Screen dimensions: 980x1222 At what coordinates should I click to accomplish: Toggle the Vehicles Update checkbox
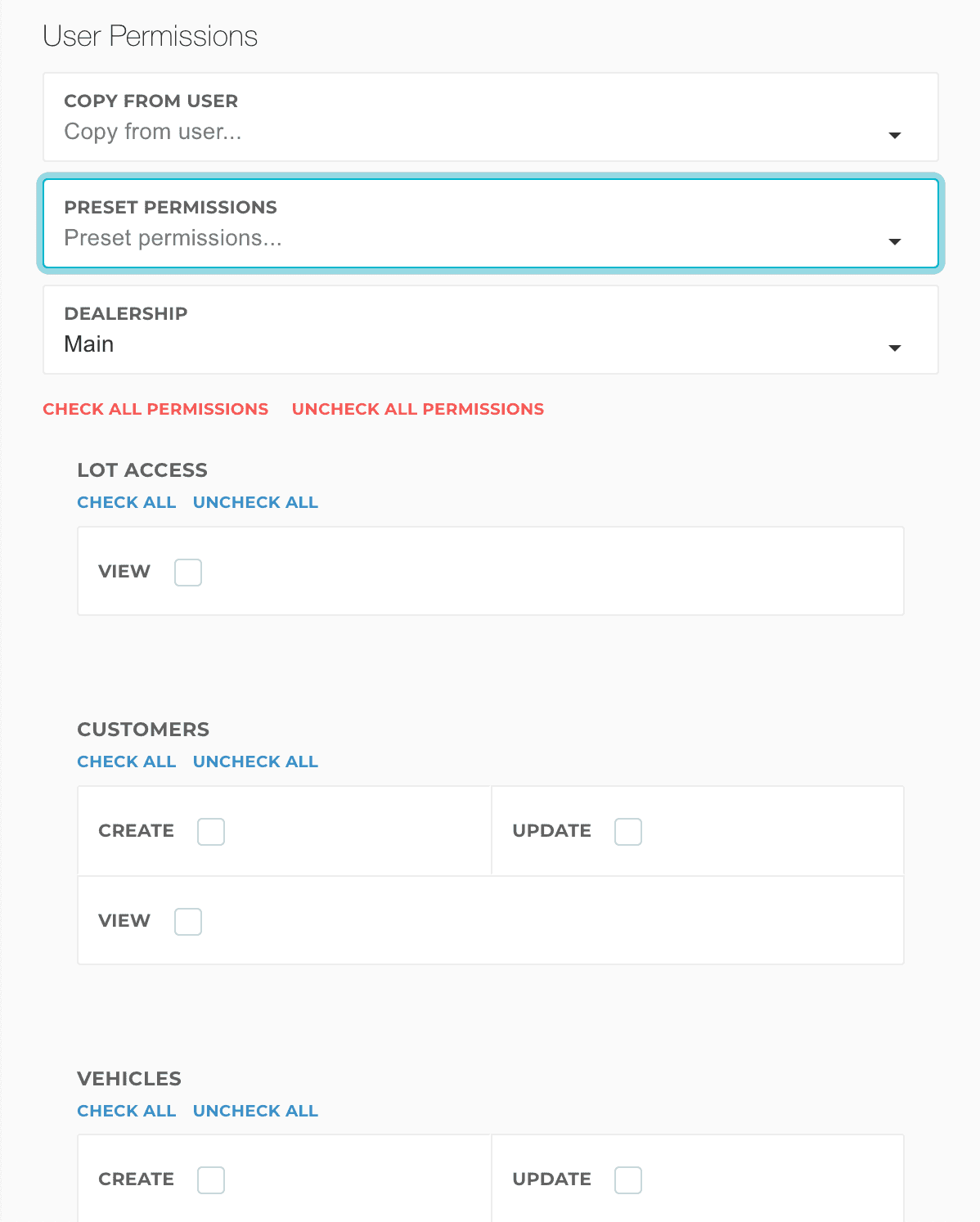tap(628, 1180)
